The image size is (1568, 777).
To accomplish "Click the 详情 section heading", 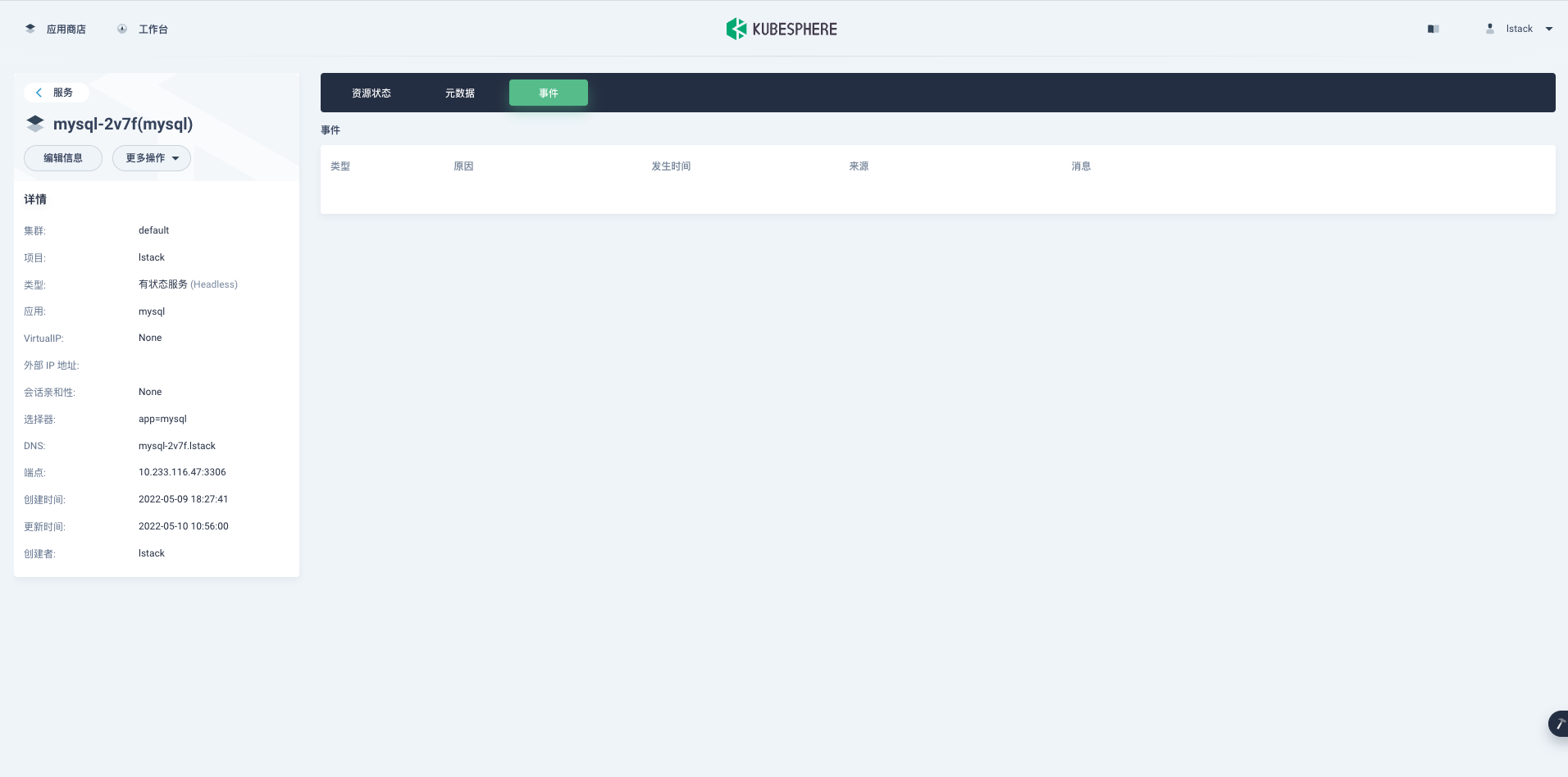I will 35,199.
